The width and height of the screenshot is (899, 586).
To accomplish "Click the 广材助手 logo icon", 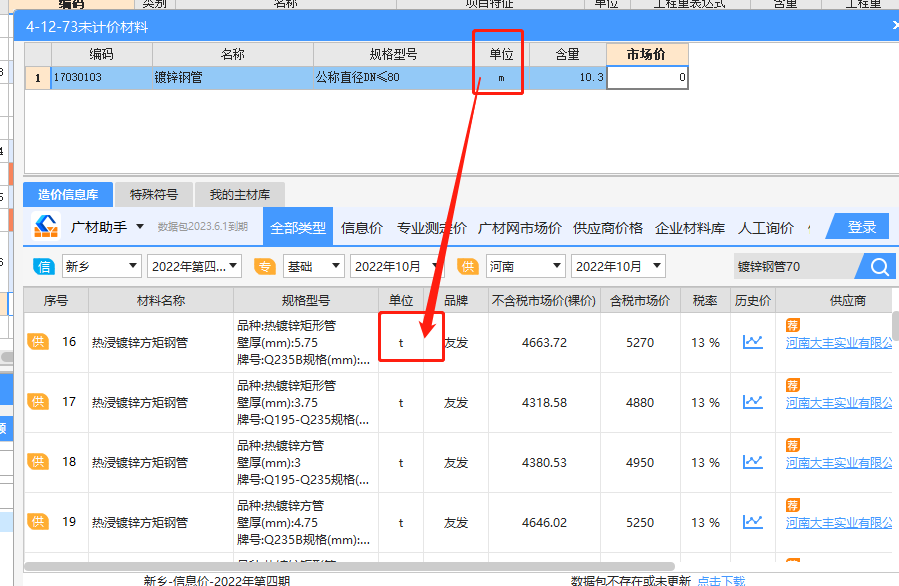I will [46, 226].
